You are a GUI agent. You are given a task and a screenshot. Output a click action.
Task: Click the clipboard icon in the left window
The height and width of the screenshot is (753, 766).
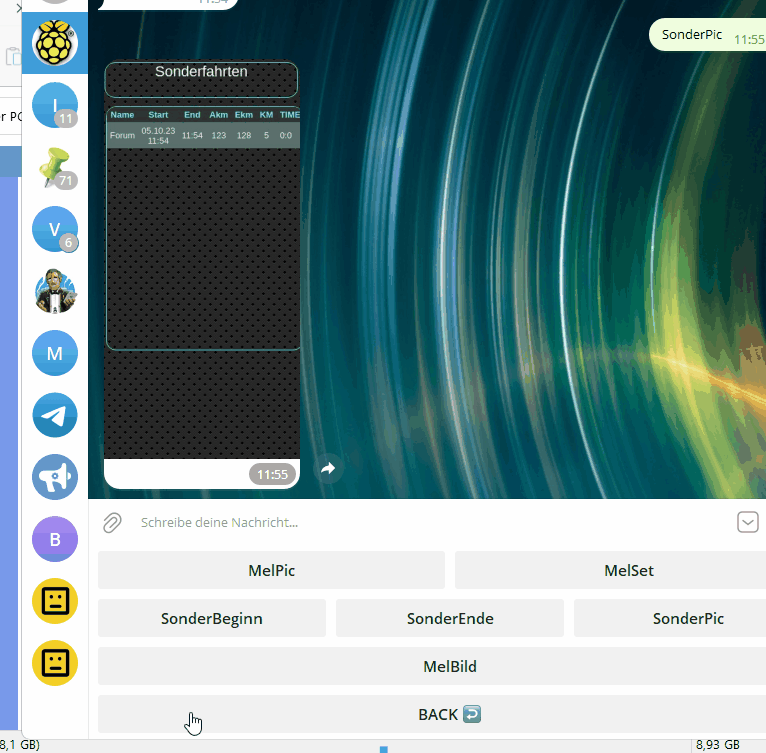(x=14, y=57)
